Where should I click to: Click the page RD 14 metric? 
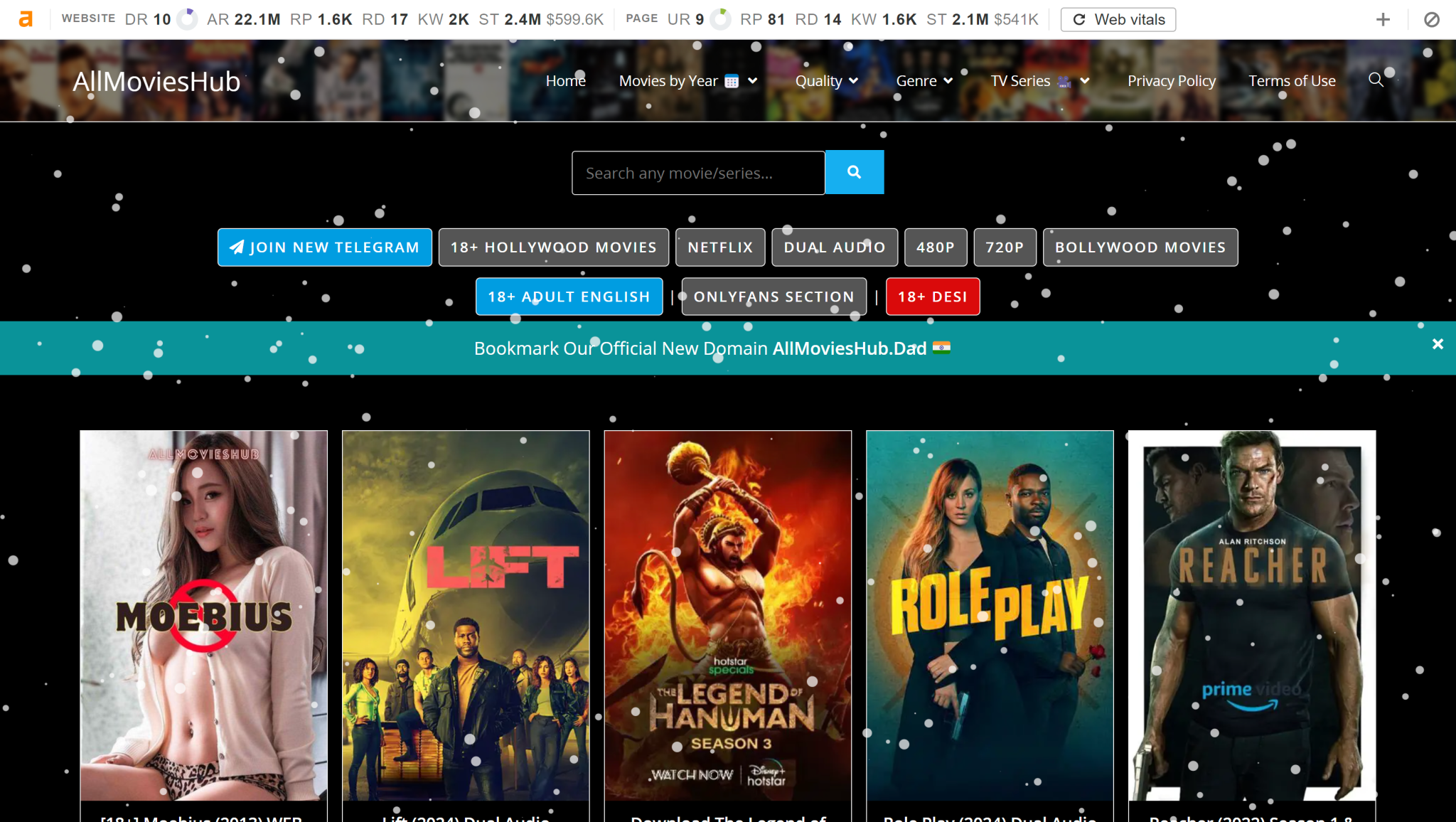coord(818,19)
